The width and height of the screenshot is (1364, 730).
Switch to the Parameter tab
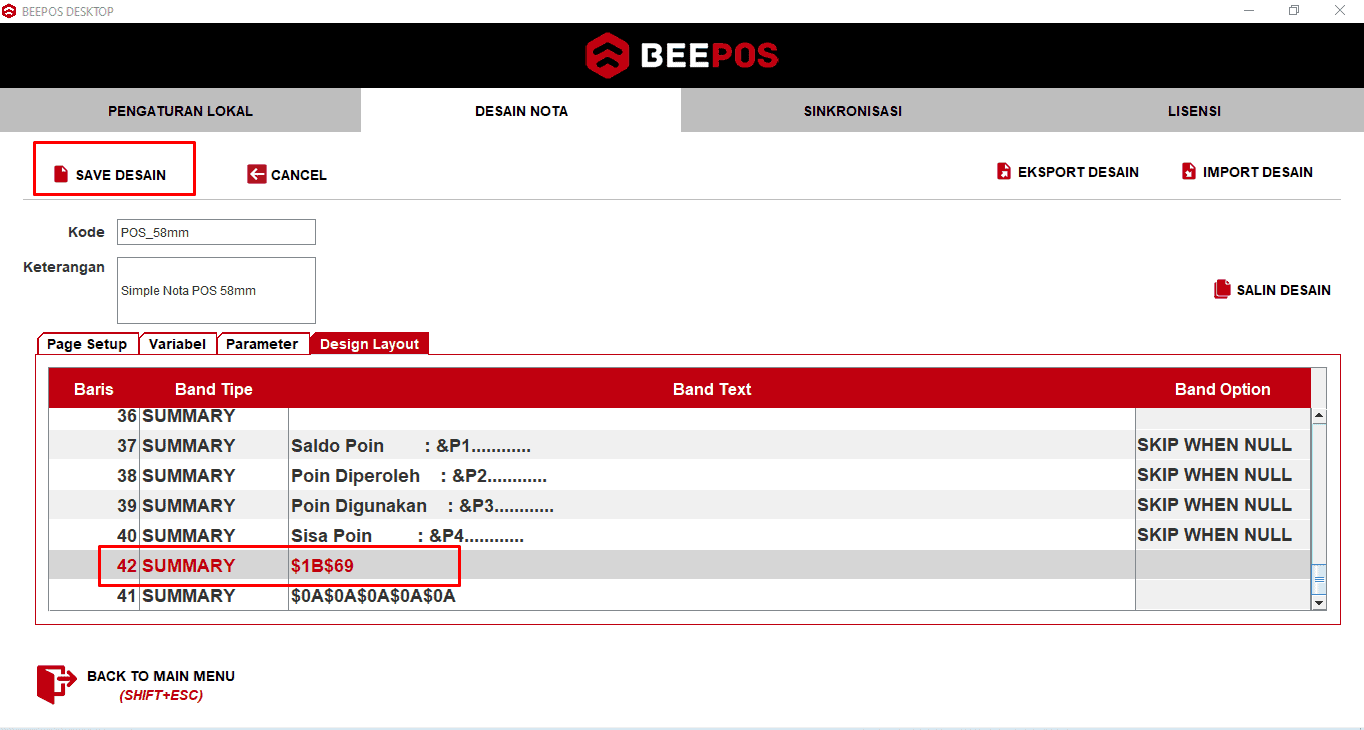262,343
